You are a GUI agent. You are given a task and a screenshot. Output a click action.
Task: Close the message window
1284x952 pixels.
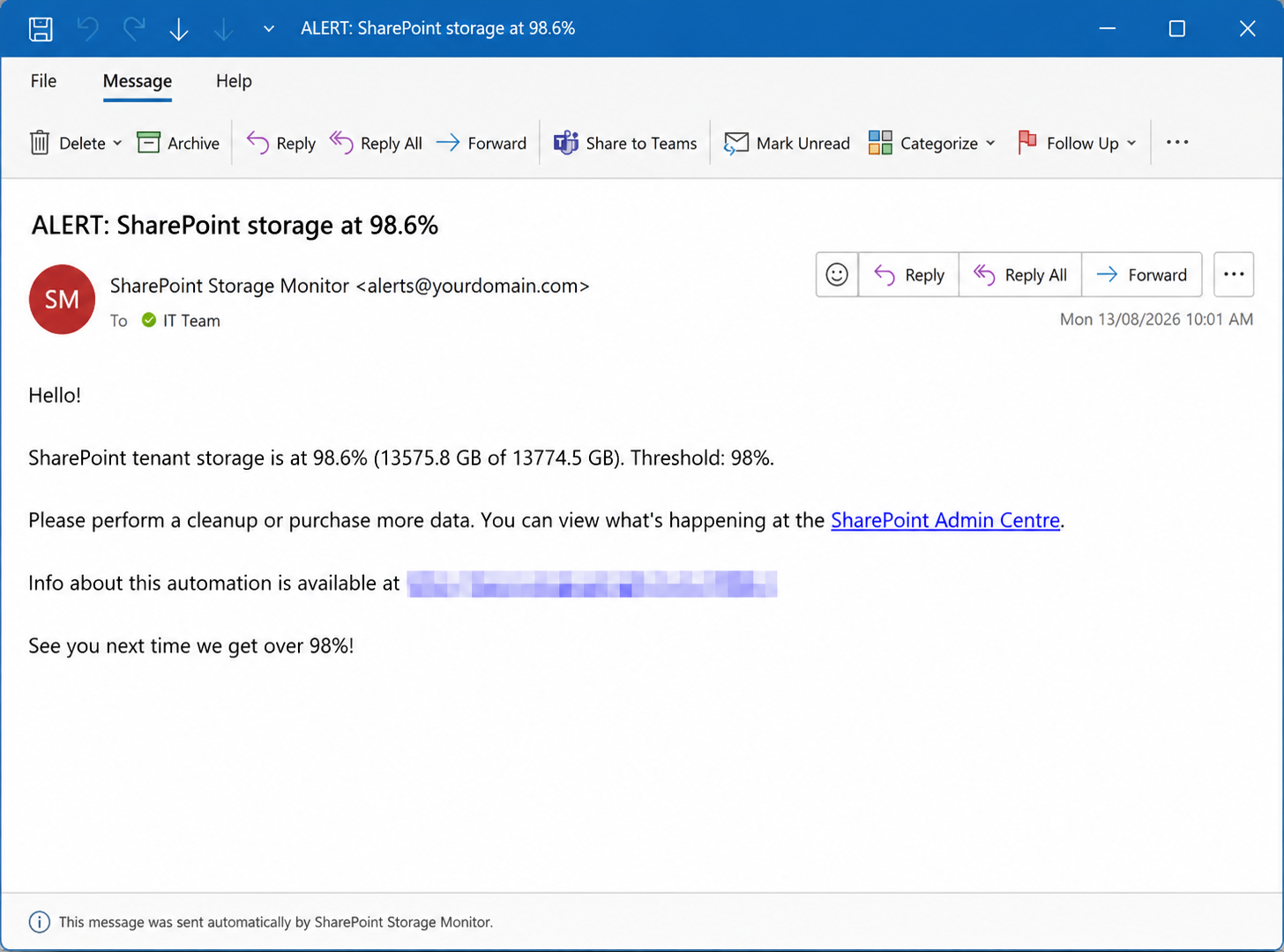[x=1247, y=29]
